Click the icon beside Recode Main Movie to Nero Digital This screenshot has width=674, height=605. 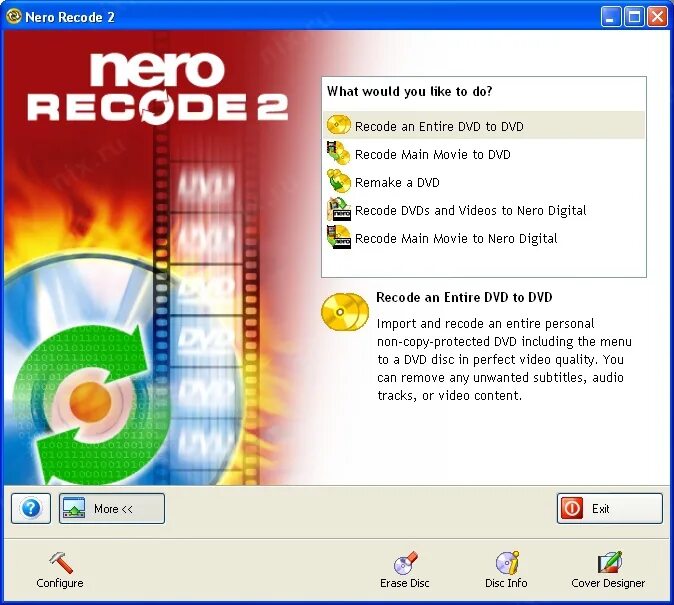pyautogui.click(x=339, y=237)
